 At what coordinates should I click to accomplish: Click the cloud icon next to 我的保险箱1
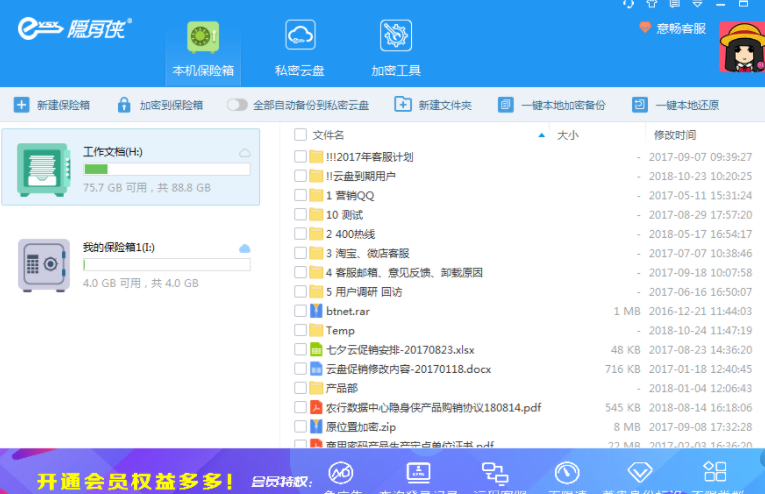pos(244,248)
